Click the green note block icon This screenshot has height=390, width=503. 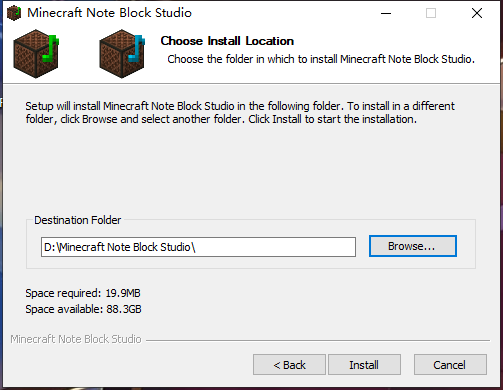pos(36,54)
